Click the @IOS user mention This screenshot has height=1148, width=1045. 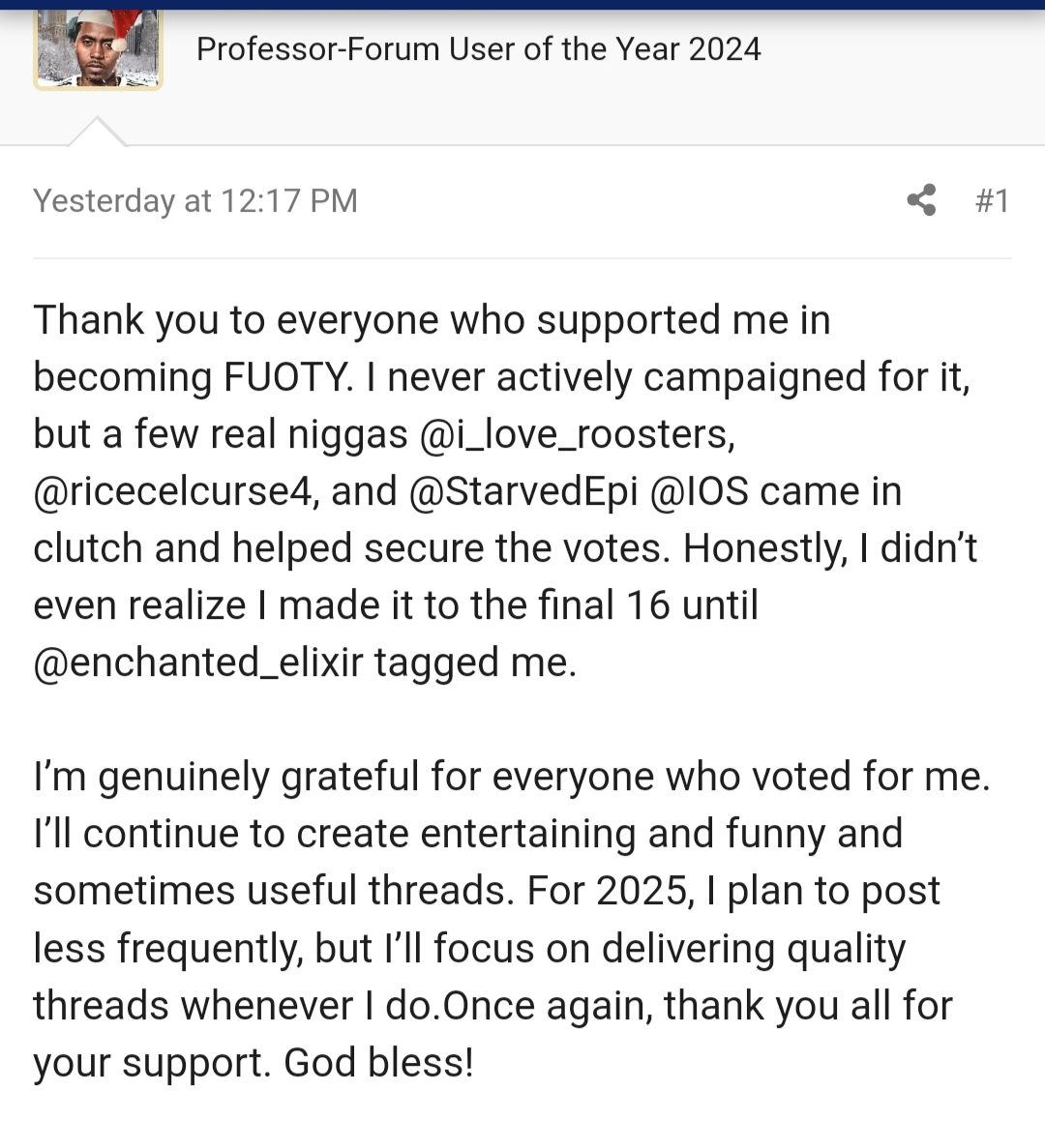pyautogui.click(x=699, y=491)
